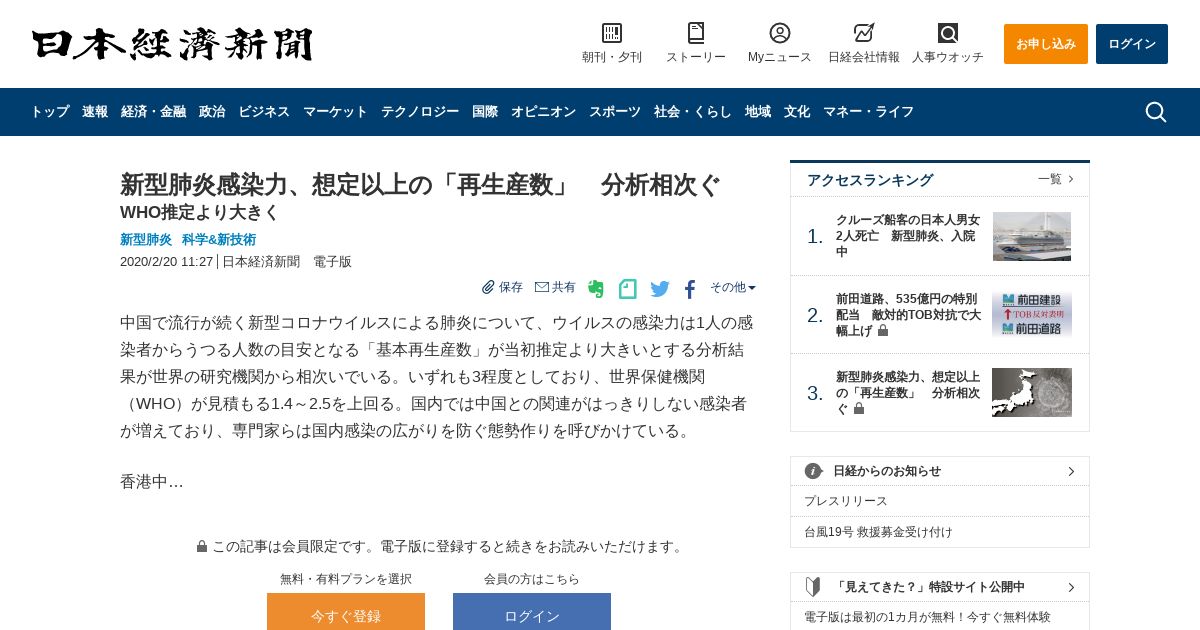Screen dimensions: 1200x630
Task: Click the blue ログイン button below article
Action: [x=532, y=611]
